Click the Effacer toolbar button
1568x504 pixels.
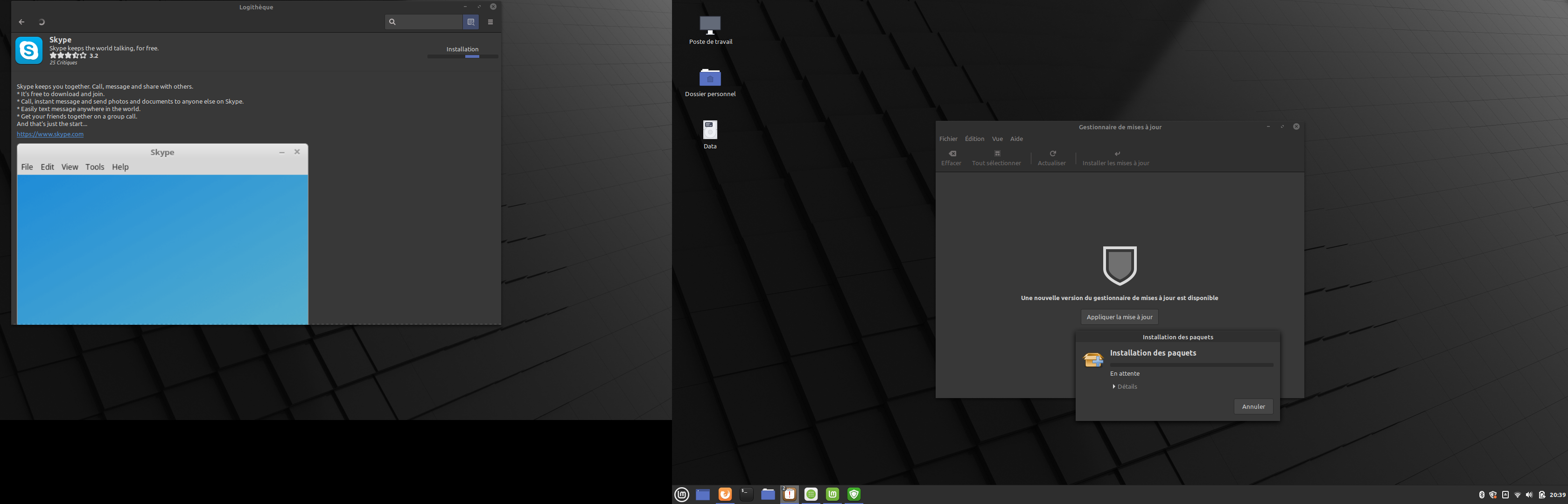click(x=951, y=158)
